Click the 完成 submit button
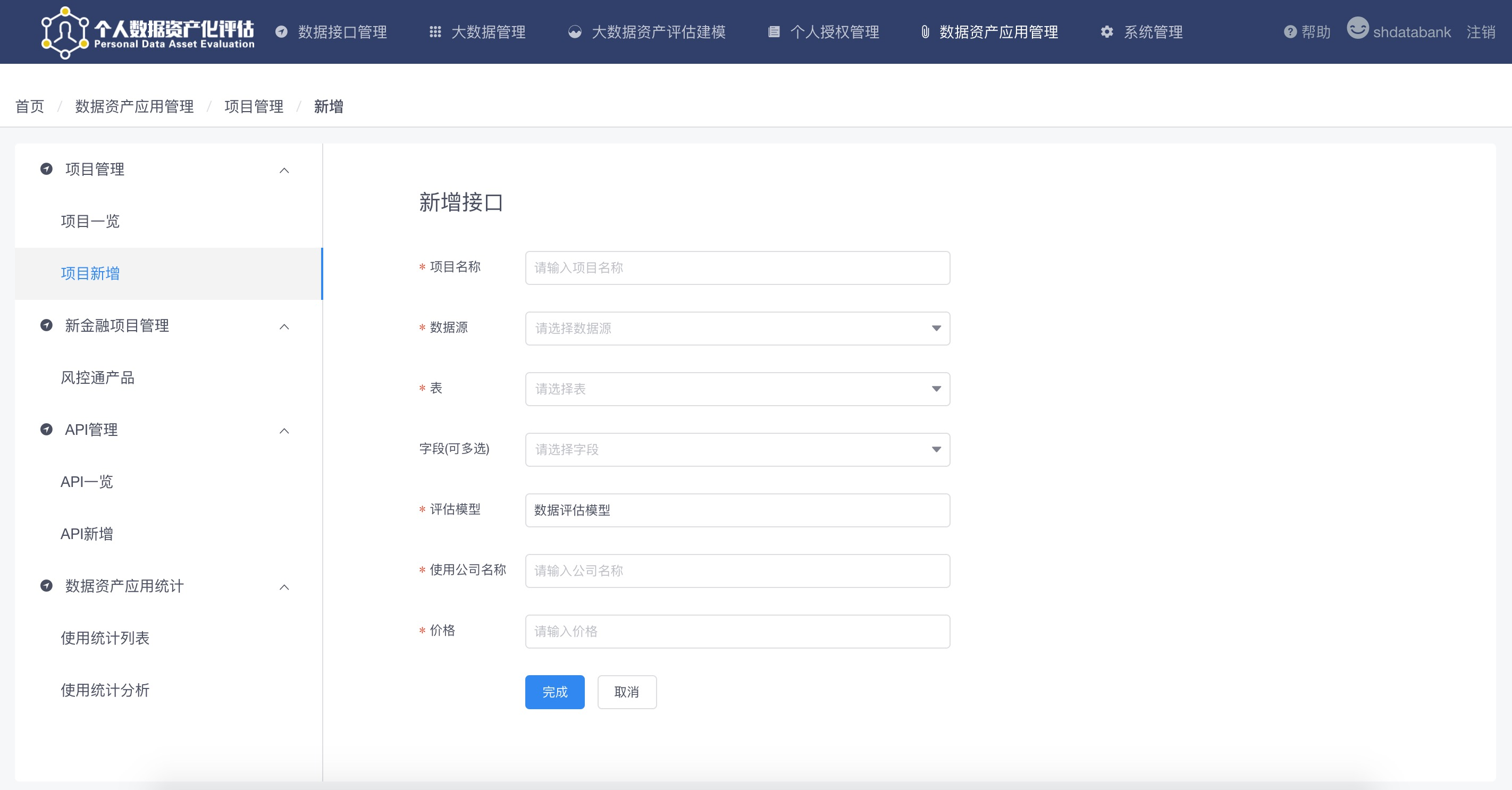Viewport: 1512px width, 790px height. [554, 692]
